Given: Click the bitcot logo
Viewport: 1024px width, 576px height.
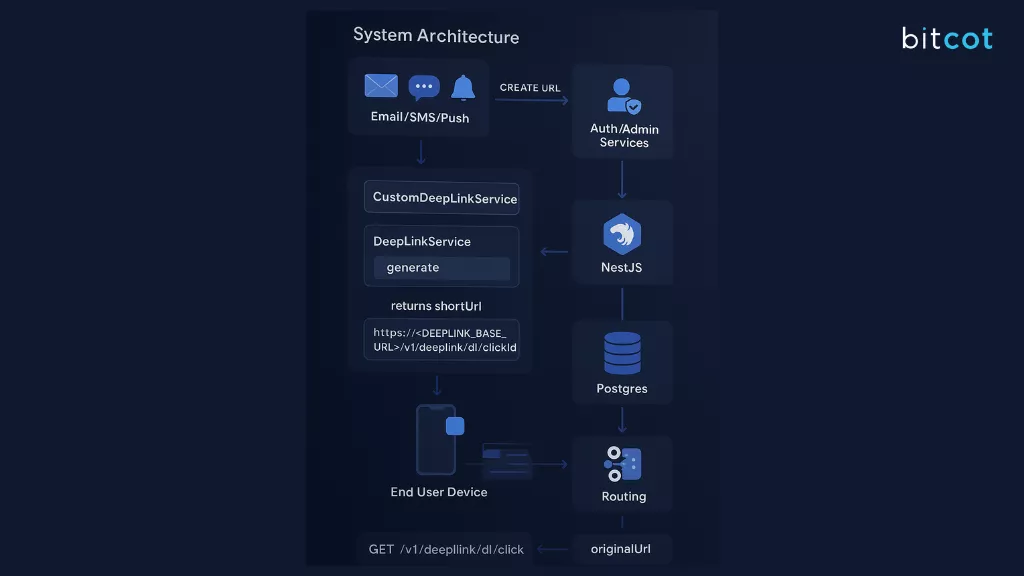Looking at the screenshot, I should [945, 39].
